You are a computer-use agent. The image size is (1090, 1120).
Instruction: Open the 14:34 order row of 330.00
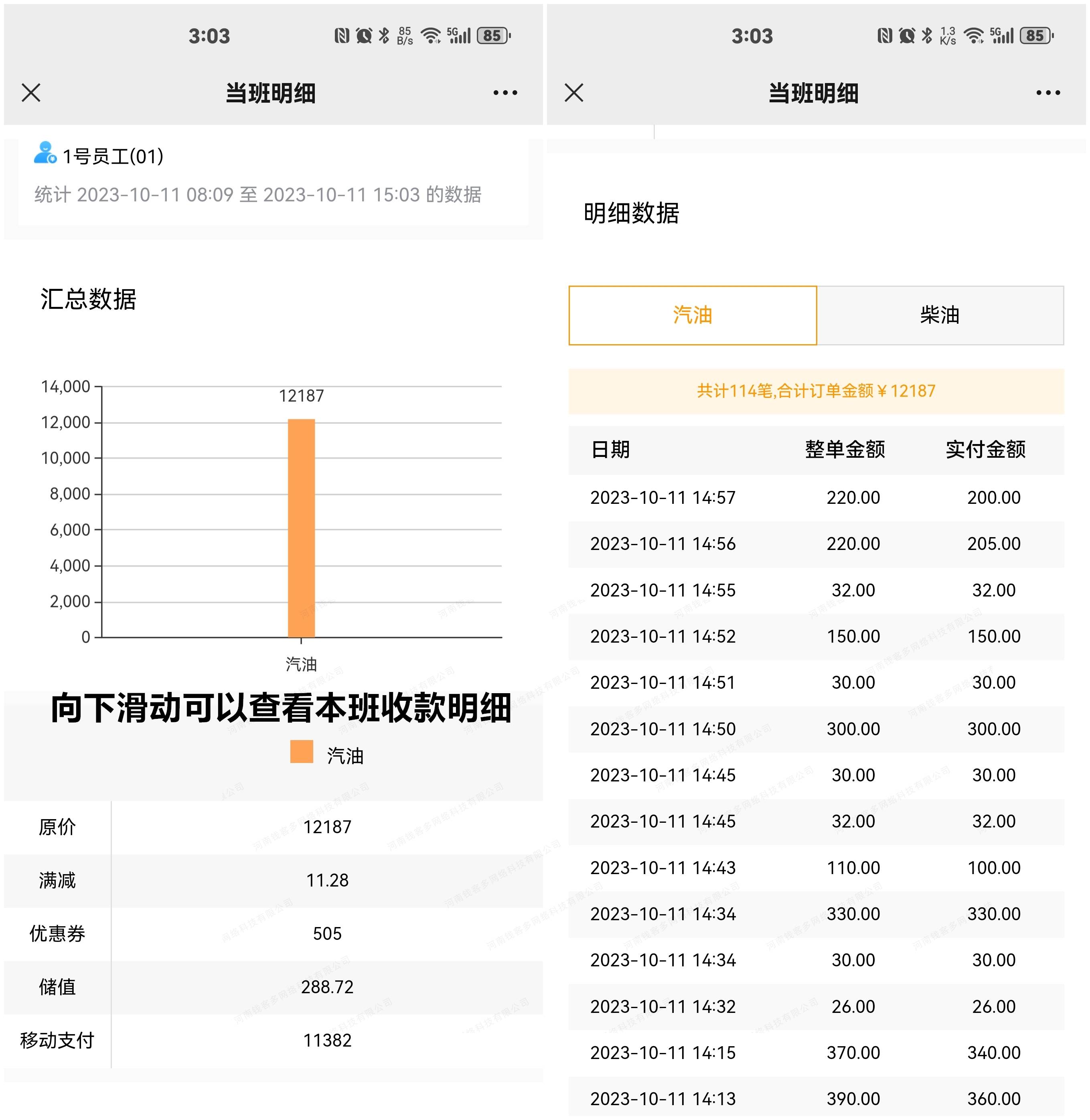click(x=816, y=914)
